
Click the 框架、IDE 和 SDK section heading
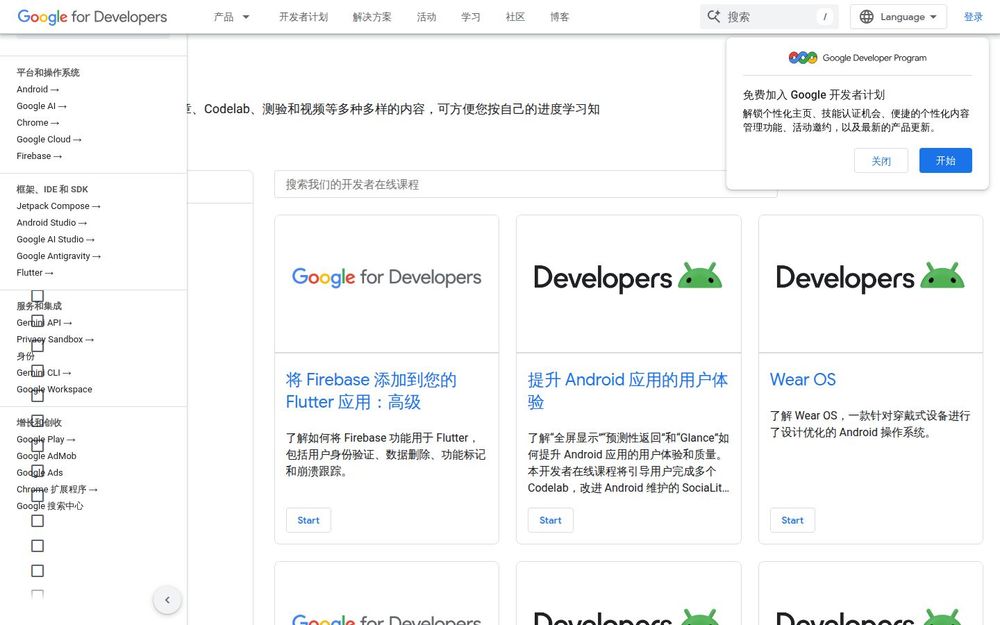coord(52,189)
